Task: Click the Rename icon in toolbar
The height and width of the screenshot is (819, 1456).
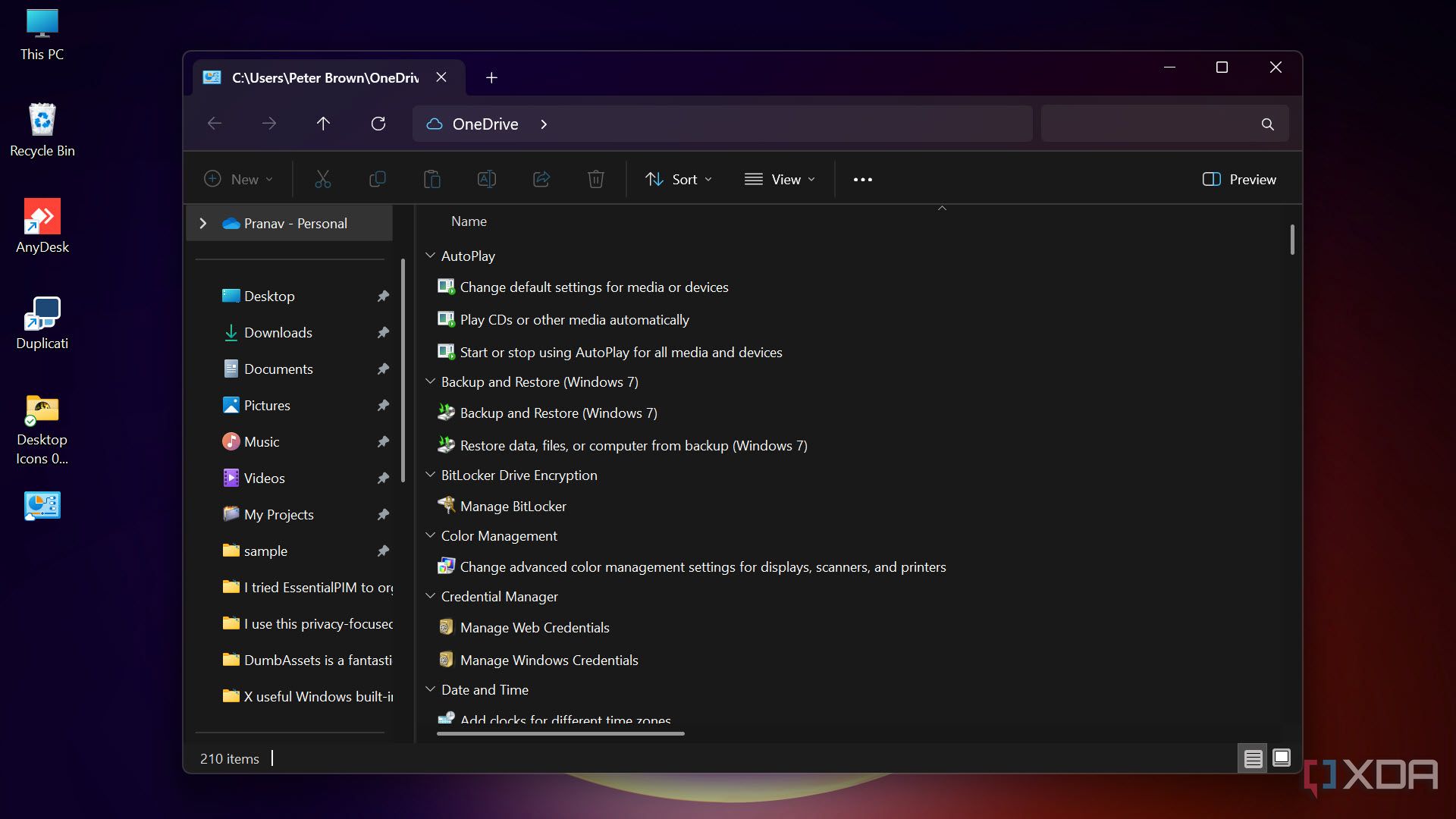Action: (x=486, y=180)
